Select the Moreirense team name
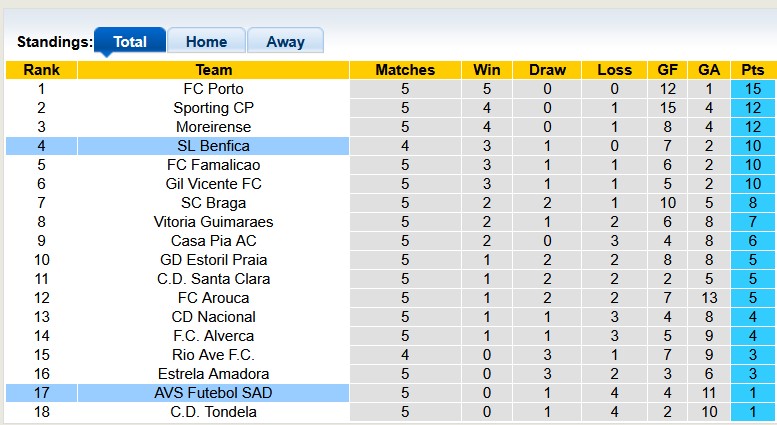777x425 pixels. (214, 127)
